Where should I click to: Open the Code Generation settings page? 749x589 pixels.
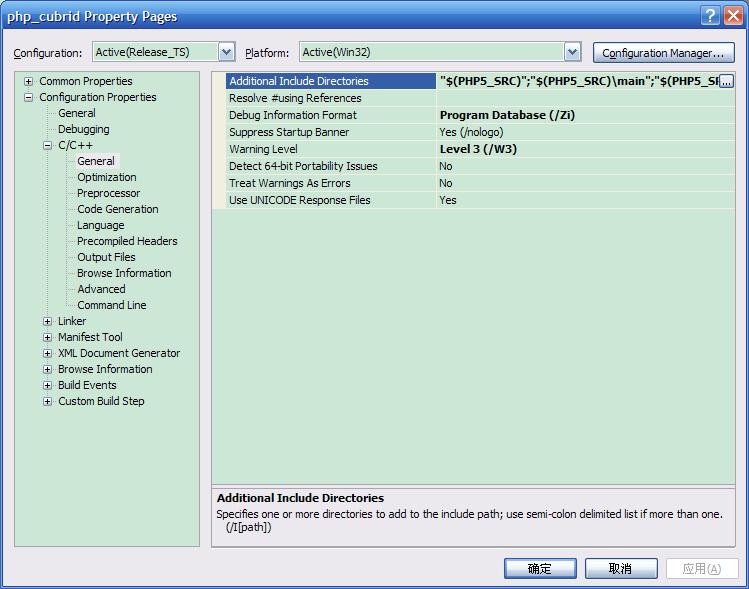[x=118, y=209]
